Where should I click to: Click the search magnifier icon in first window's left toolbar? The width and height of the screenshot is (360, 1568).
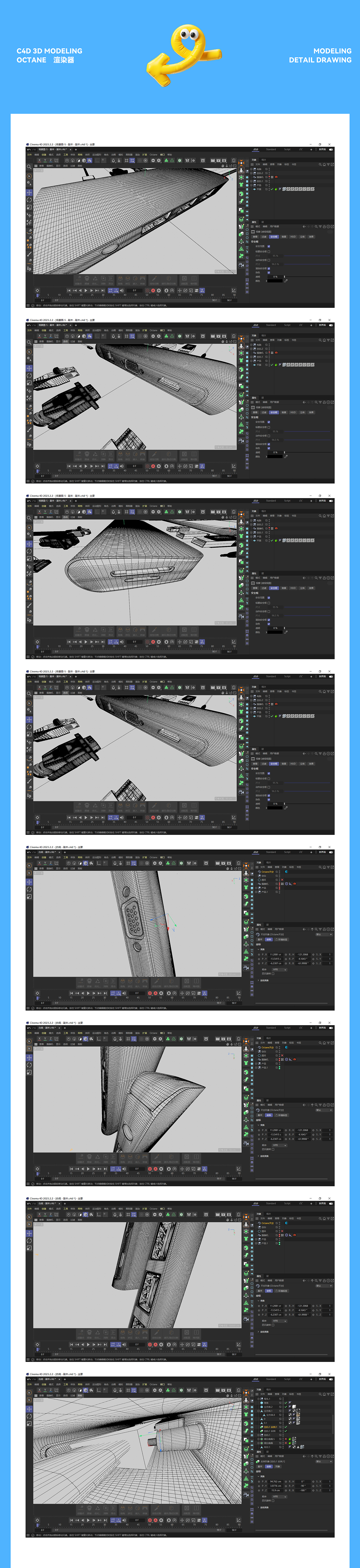(29, 167)
